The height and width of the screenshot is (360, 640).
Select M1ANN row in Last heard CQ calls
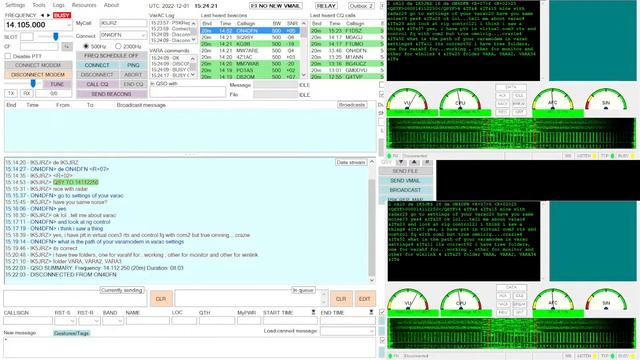tap(346, 57)
